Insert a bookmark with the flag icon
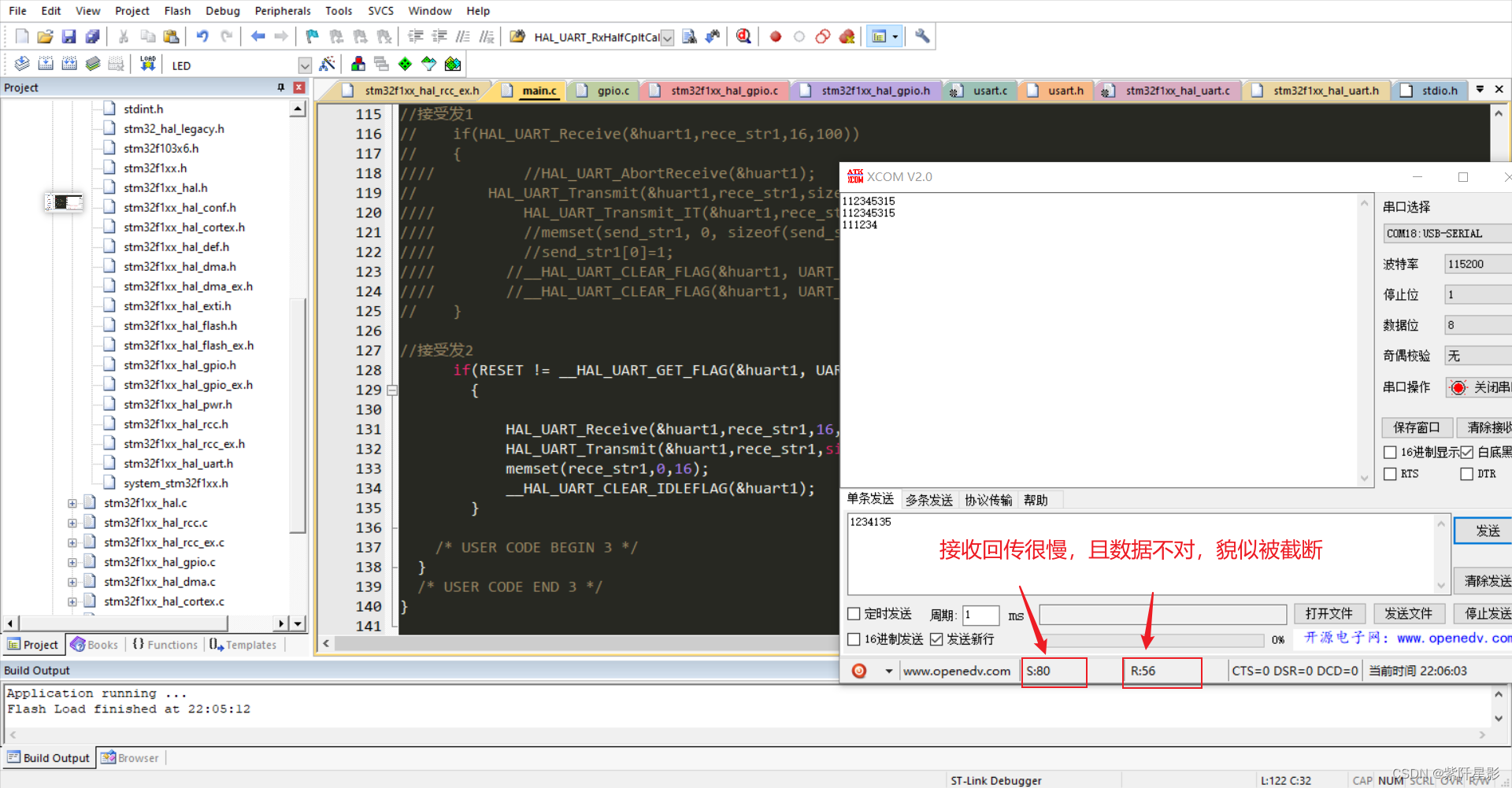 [313, 36]
